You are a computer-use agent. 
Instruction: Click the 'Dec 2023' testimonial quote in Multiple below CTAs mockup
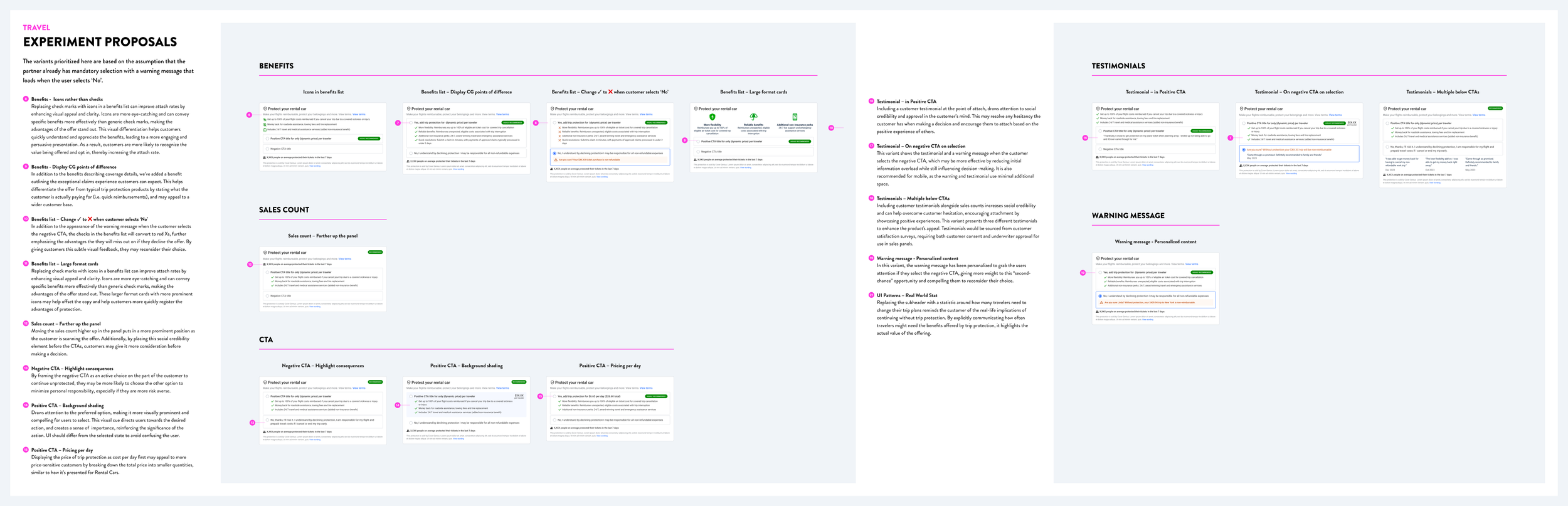[1402, 164]
